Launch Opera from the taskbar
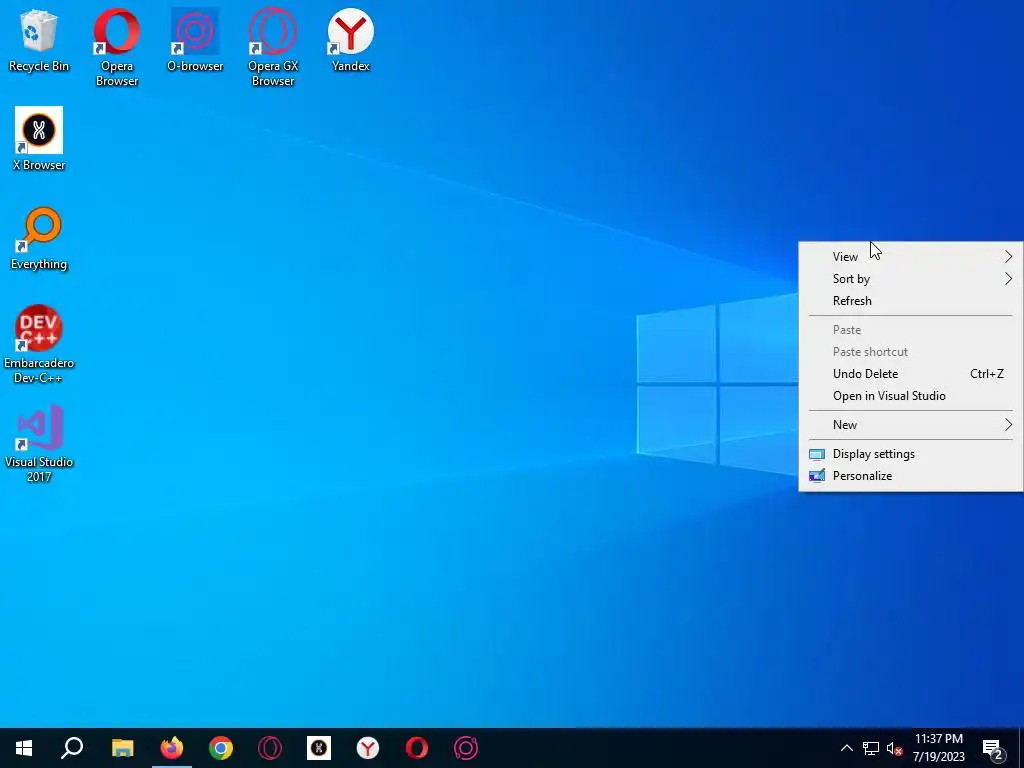 pos(417,748)
